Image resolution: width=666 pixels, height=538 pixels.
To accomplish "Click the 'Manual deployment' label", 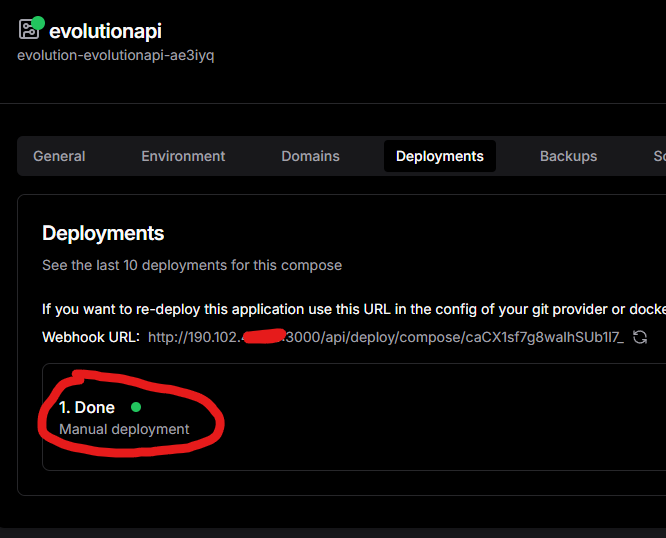I will click(124, 429).
